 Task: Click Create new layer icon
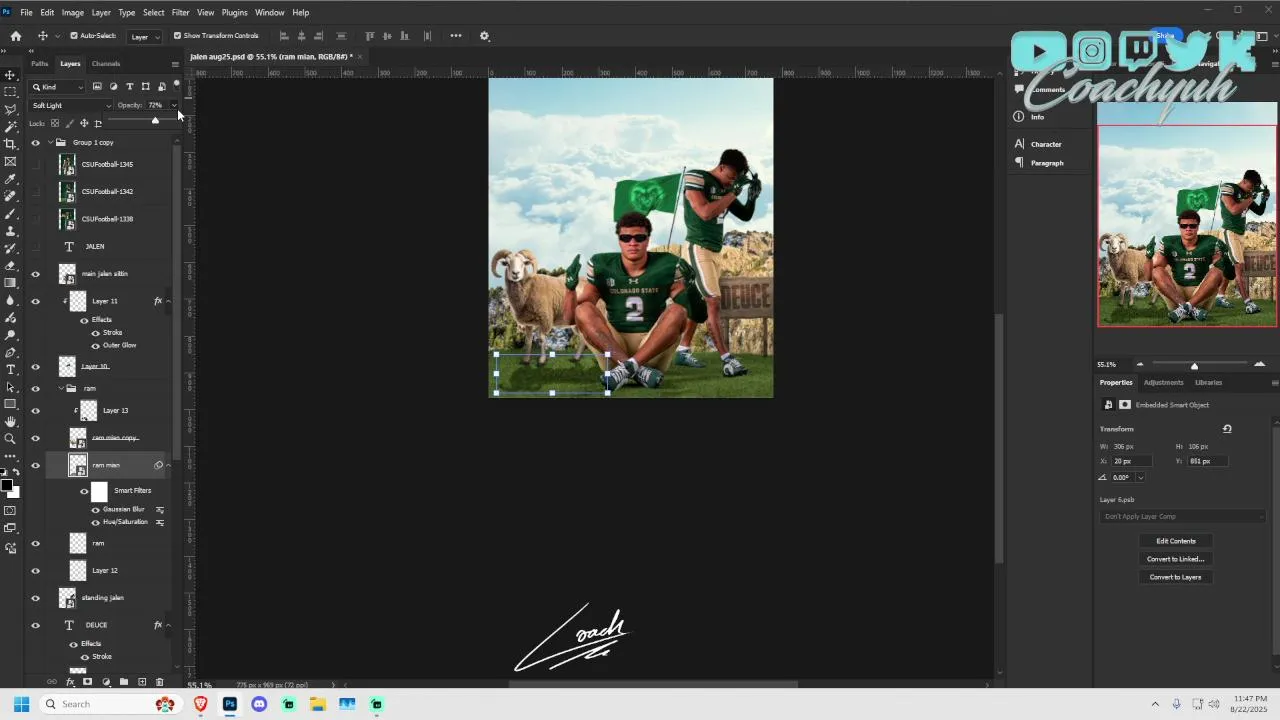[x=141, y=682]
